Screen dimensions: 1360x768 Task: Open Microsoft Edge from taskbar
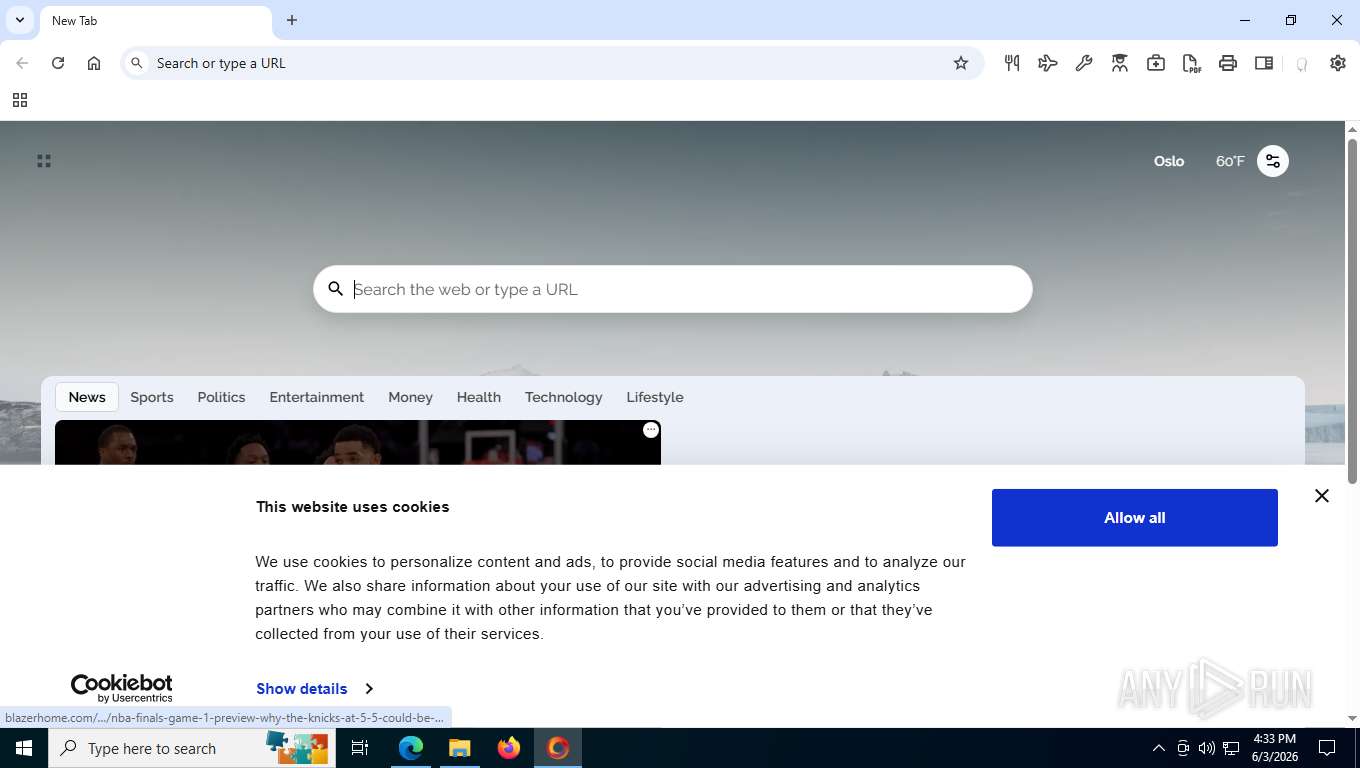pos(411,748)
